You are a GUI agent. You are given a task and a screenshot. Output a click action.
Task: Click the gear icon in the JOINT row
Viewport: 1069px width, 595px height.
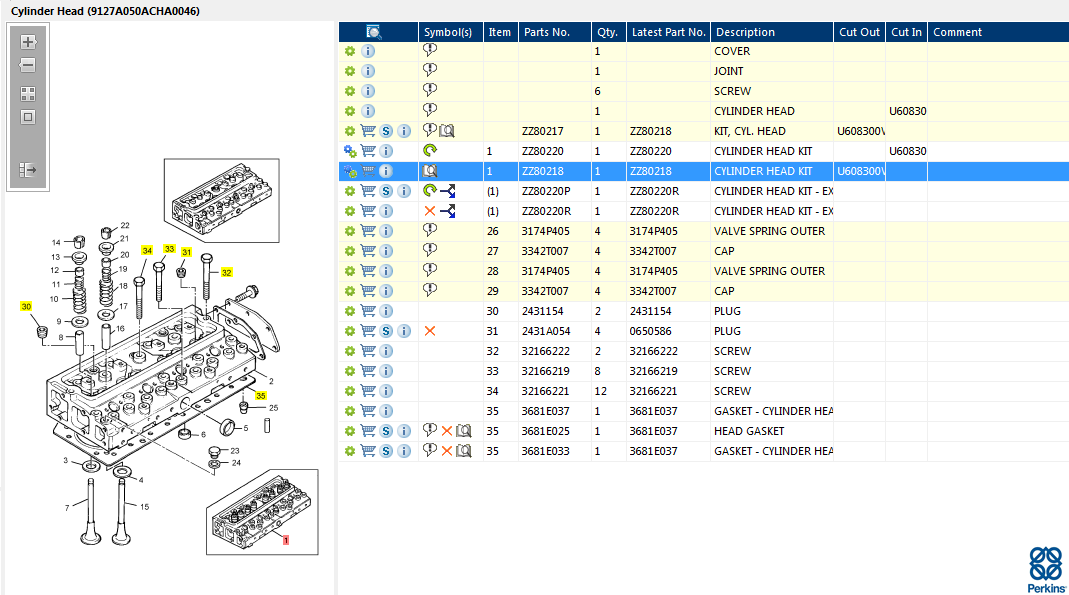[x=350, y=71]
